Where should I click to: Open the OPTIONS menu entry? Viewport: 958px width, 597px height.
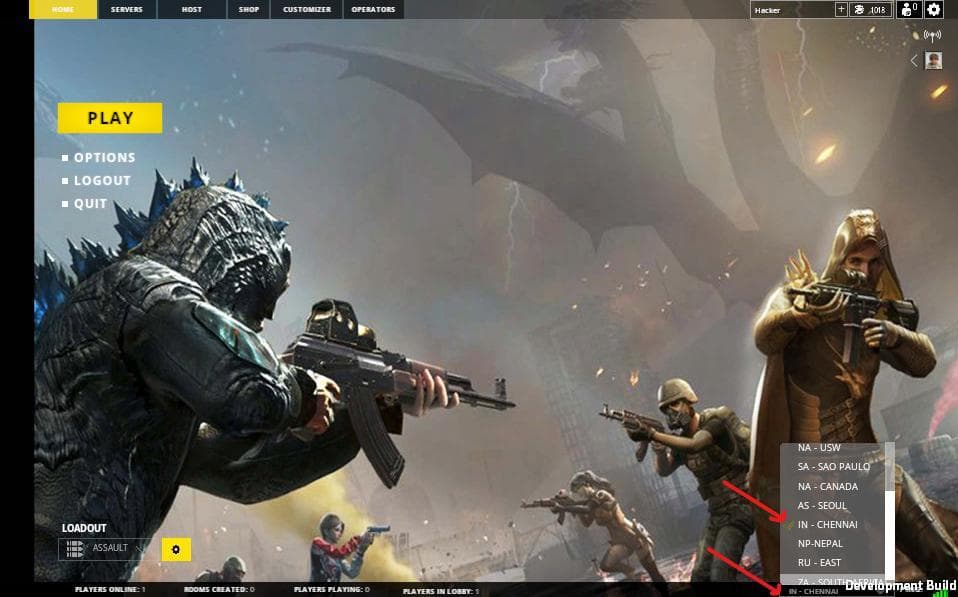[x=104, y=158]
